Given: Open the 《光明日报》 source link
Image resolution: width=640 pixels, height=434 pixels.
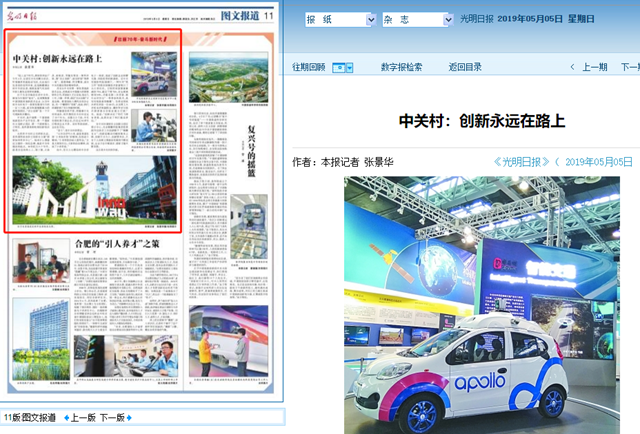Looking at the screenshot, I should [524, 161].
